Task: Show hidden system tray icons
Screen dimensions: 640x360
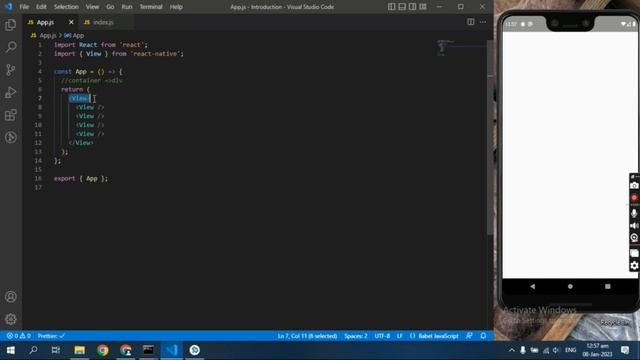Action: 511,350
